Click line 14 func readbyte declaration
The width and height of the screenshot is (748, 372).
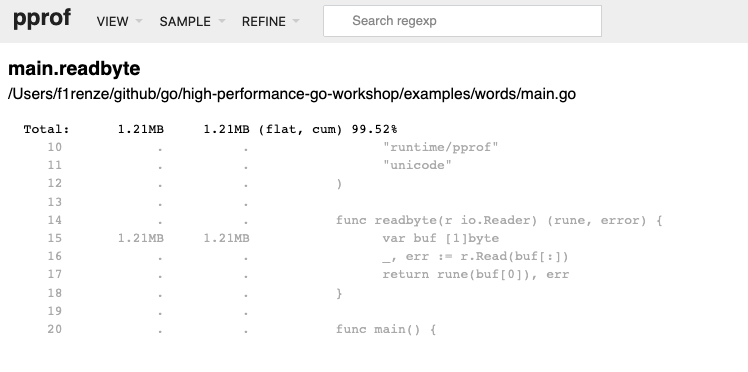[499, 220]
